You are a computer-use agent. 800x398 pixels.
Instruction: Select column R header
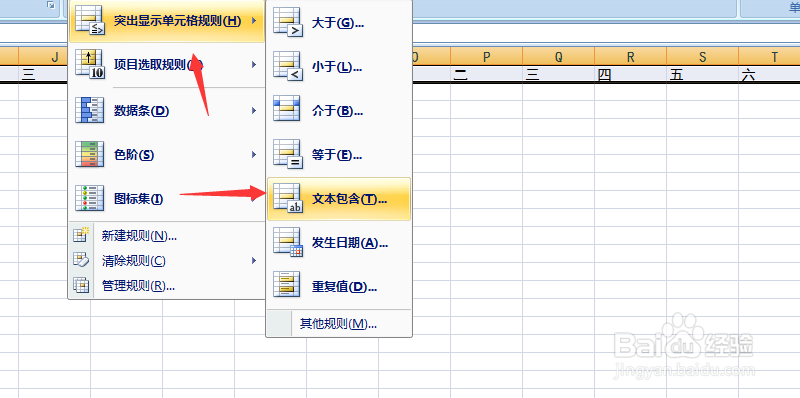630,57
